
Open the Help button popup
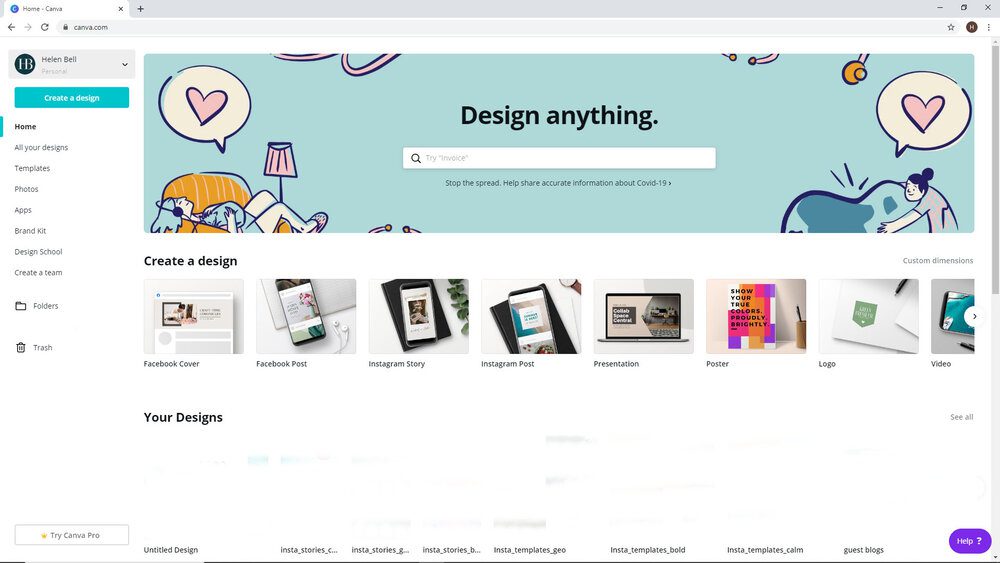[969, 541]
